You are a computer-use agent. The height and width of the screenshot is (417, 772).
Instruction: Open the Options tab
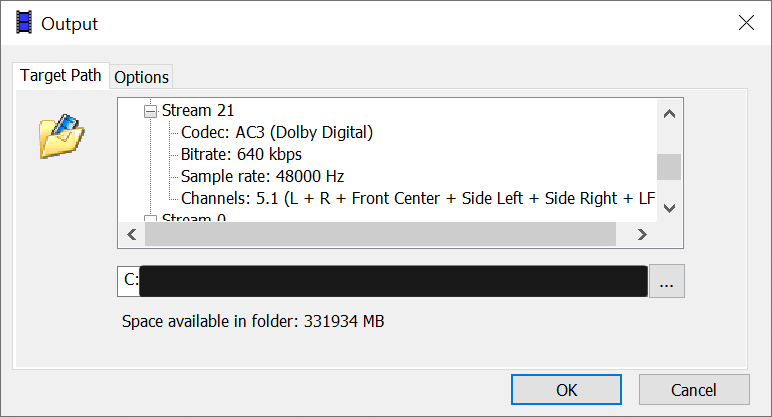[141, 77]
